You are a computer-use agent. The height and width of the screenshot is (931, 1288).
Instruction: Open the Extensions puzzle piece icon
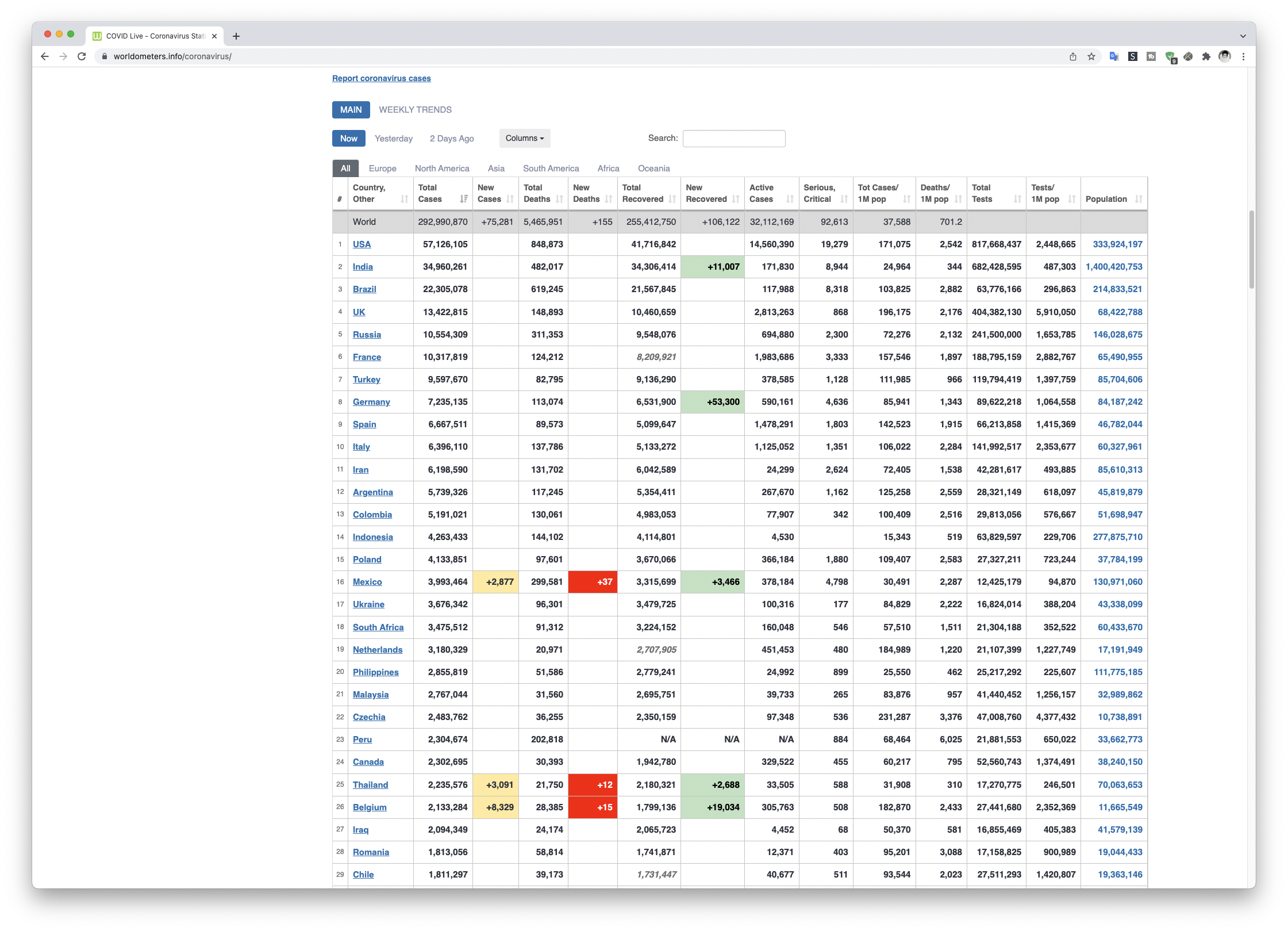1206,56
